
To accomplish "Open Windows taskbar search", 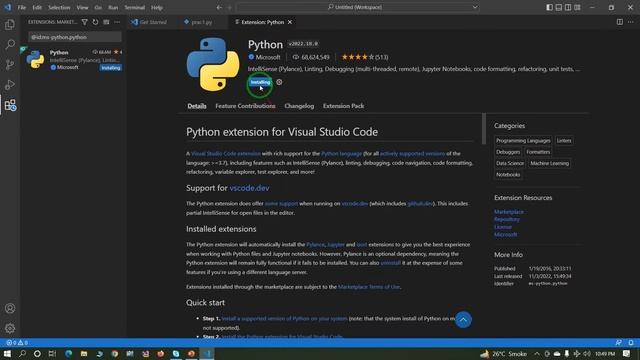I will [x=22, y=353].
